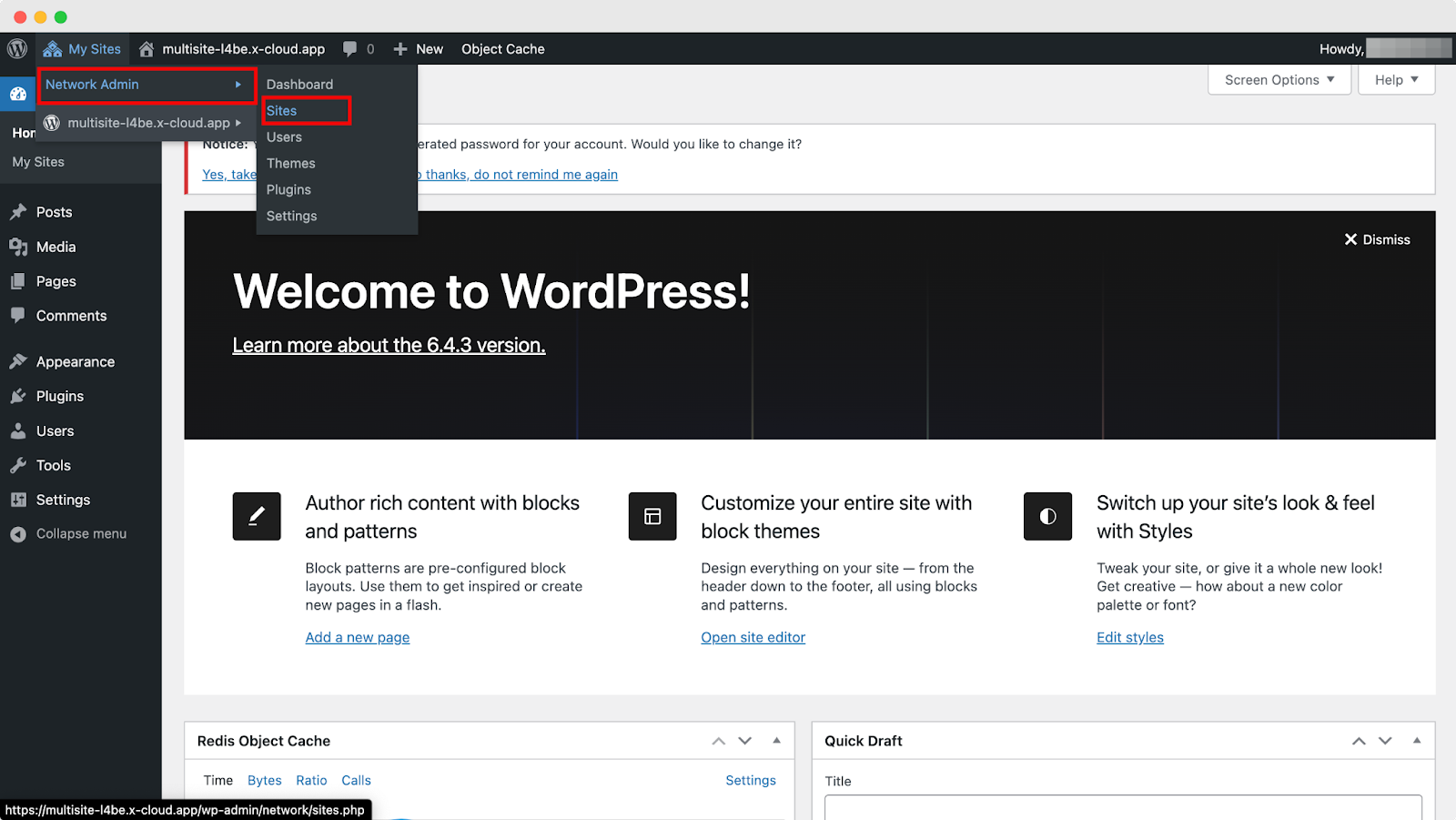Open the Comments sidebar icon
The height and width of the screenshot is (820, 1456).
pos(20,316)
